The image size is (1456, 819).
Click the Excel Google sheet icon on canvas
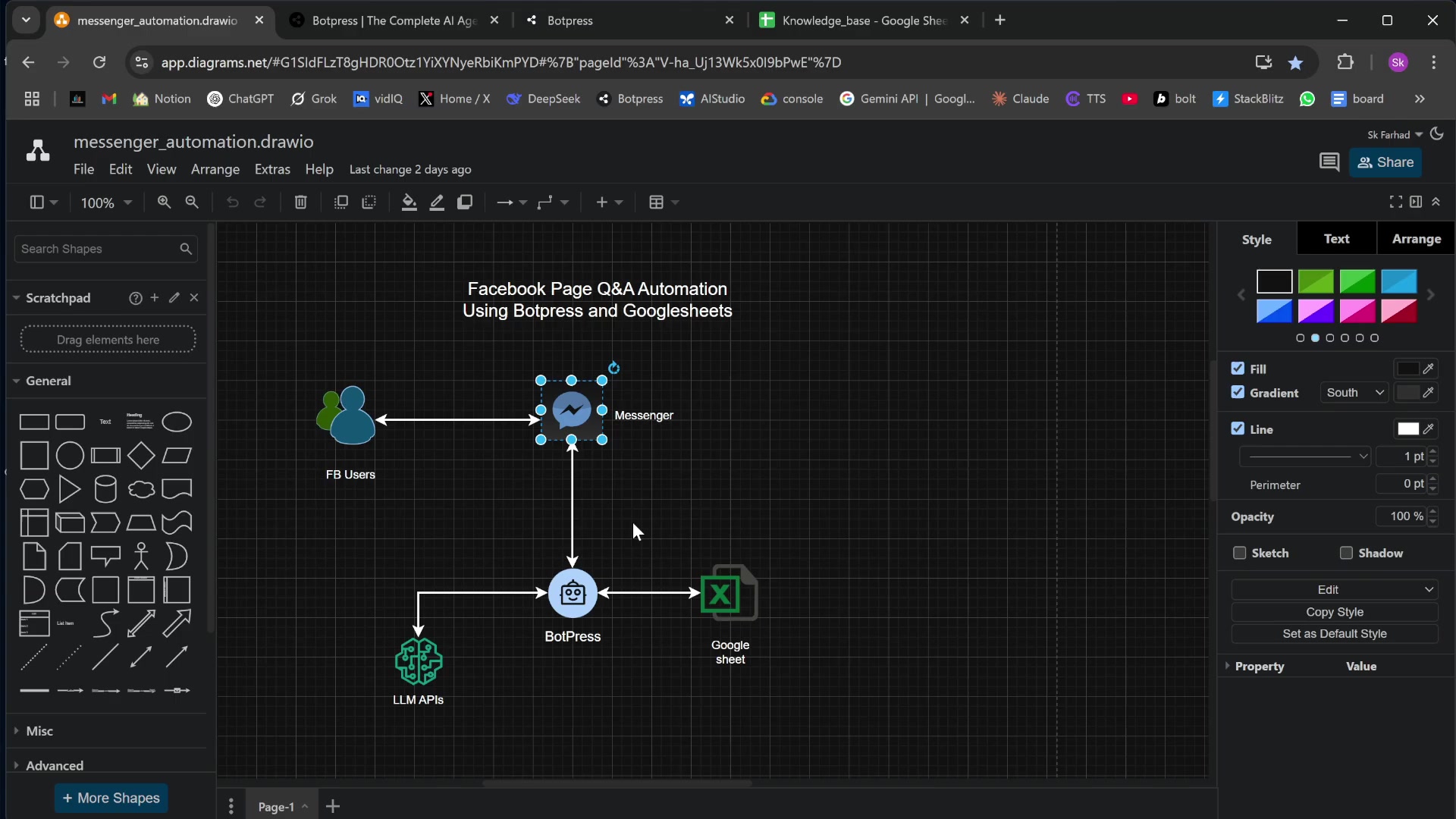[x=730, y=593]
